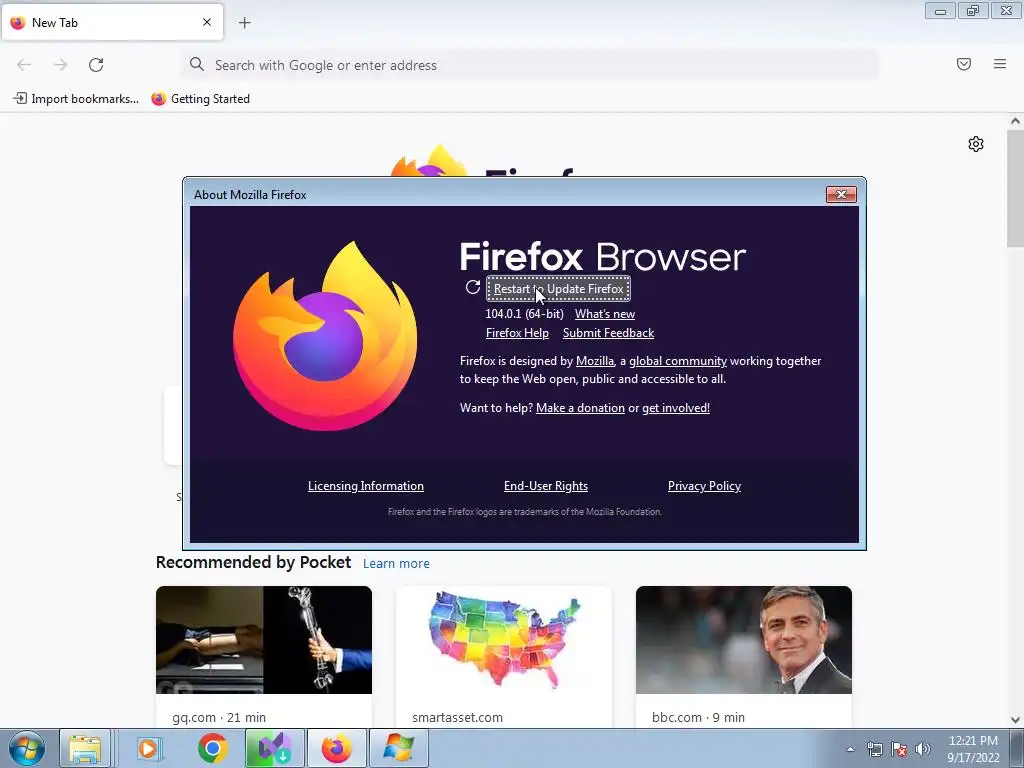Open Save to Pocket icon
This screenshot has width=1024, height=768.
point(964,64)
